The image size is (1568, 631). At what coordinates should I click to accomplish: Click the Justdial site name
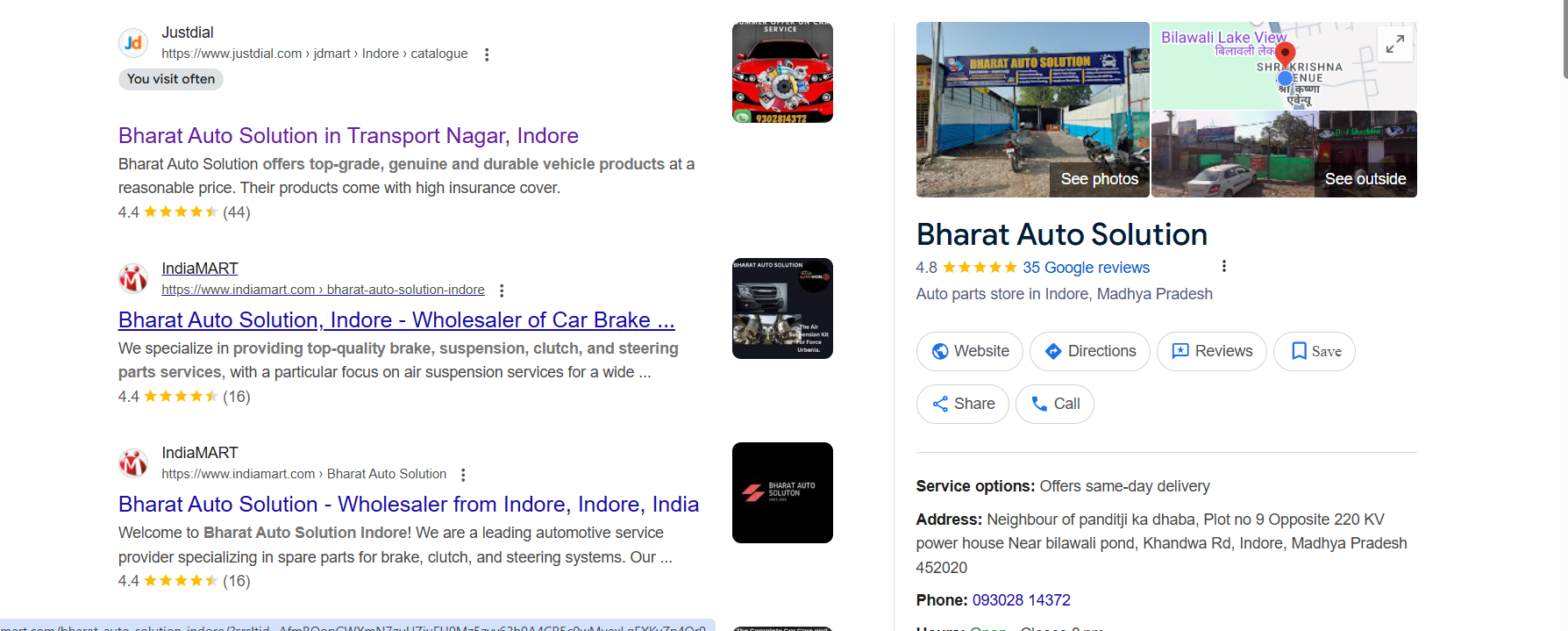pyautogui.click(x=188, y=32)
